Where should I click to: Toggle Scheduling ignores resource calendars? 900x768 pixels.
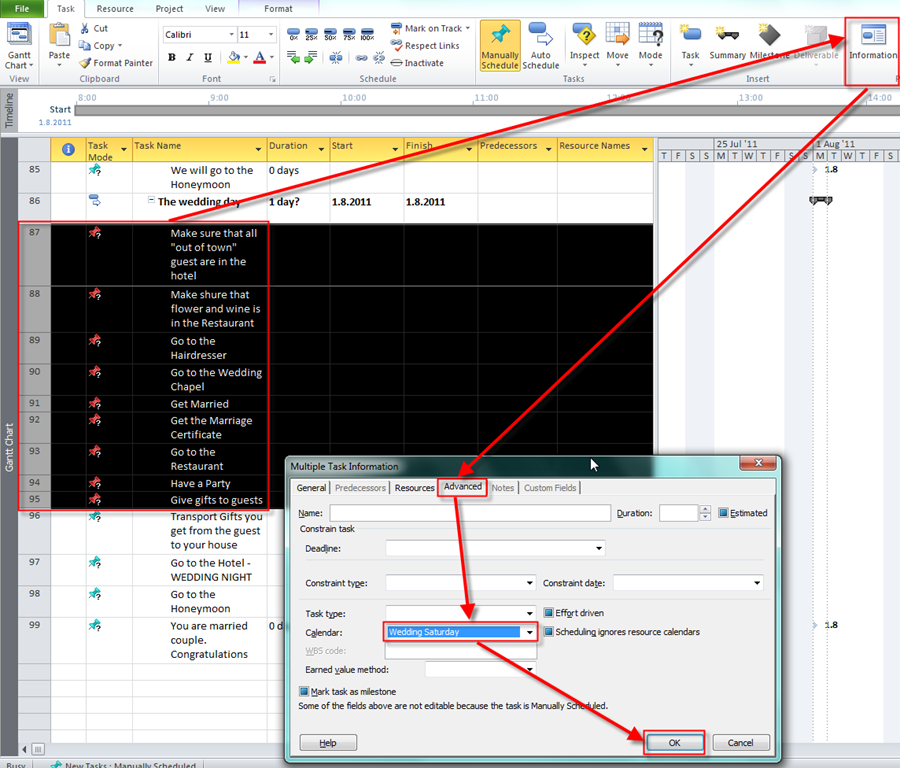[548, 632]
